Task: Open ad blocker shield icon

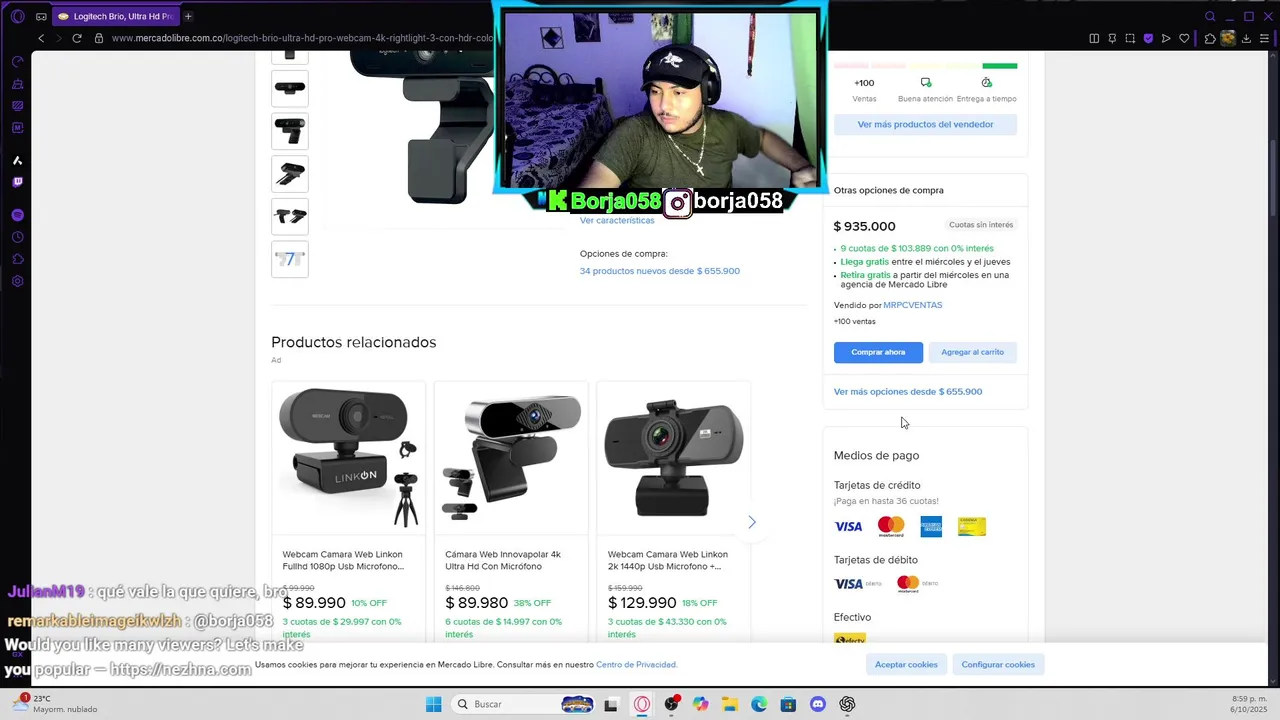Action: pos(1148,38)
